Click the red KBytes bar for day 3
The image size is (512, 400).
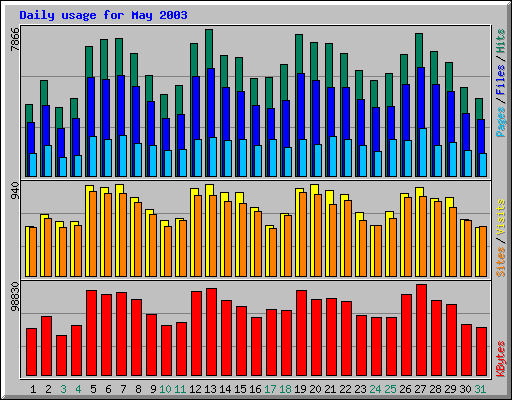click(x=61, y=356)
